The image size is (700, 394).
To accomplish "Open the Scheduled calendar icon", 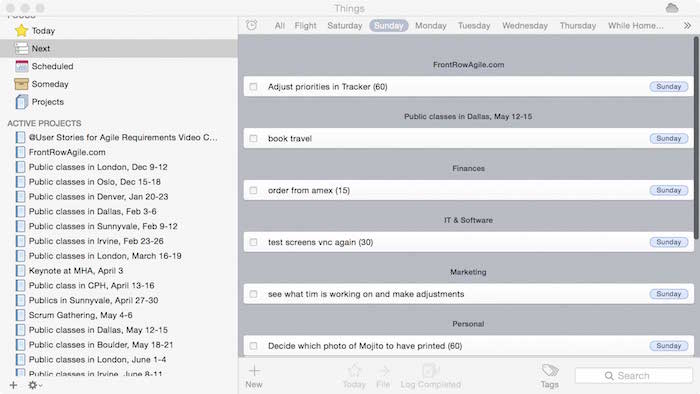I will pyautogui.click(x=21, y=66).
